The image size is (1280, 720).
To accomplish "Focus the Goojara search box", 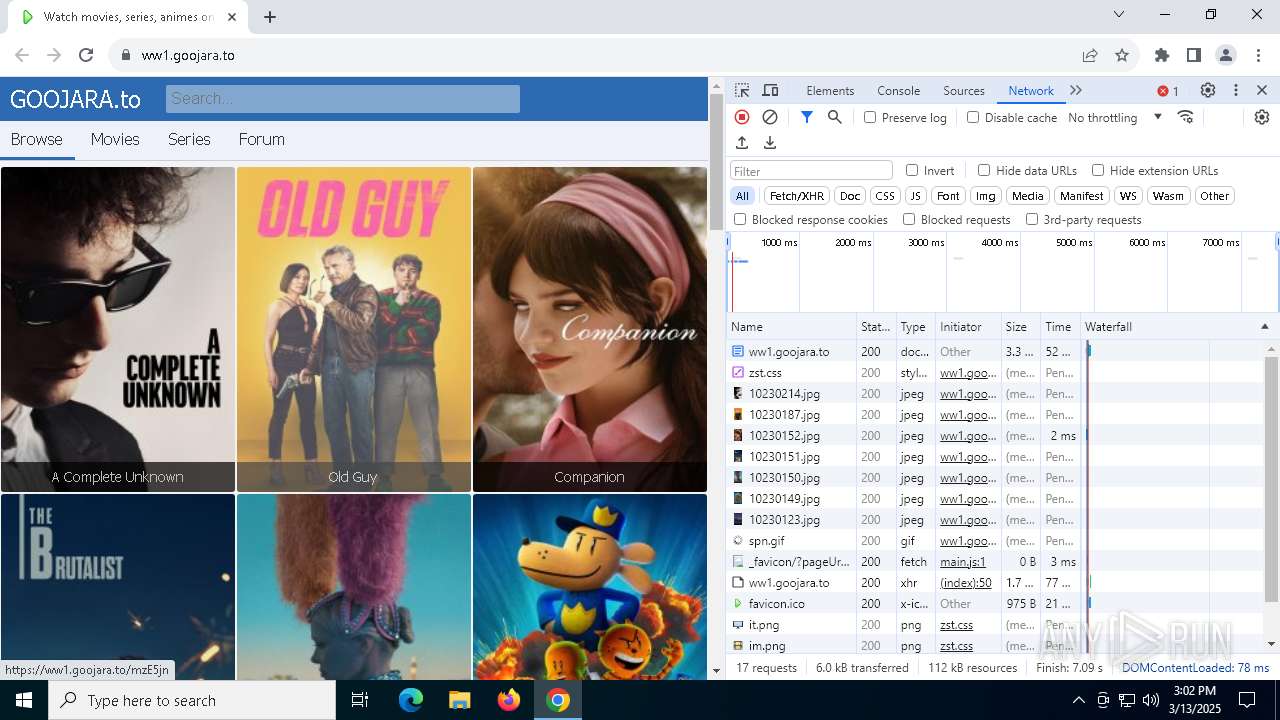I will tap(343, 98).
